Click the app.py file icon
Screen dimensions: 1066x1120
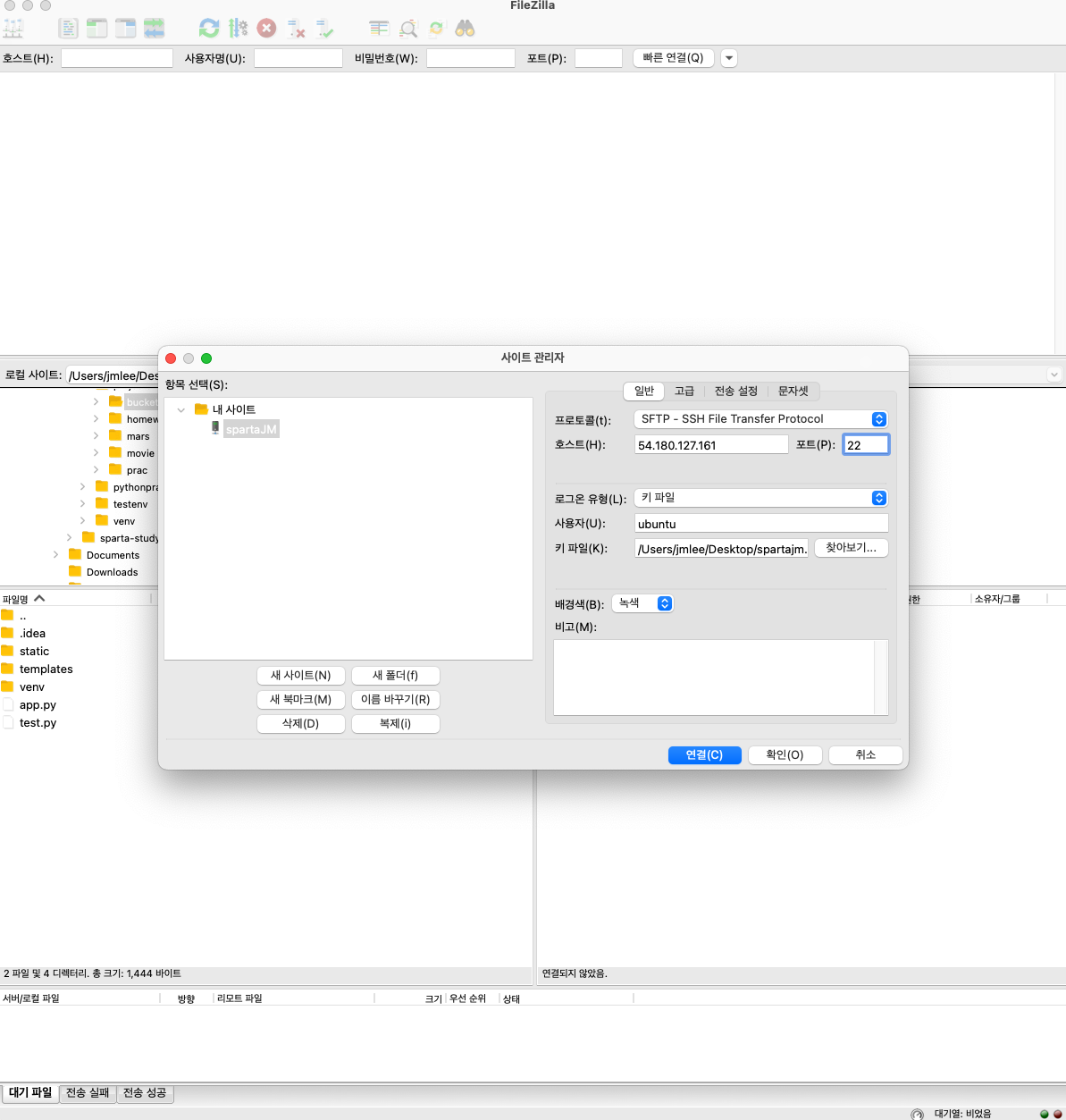click(8, 704)
